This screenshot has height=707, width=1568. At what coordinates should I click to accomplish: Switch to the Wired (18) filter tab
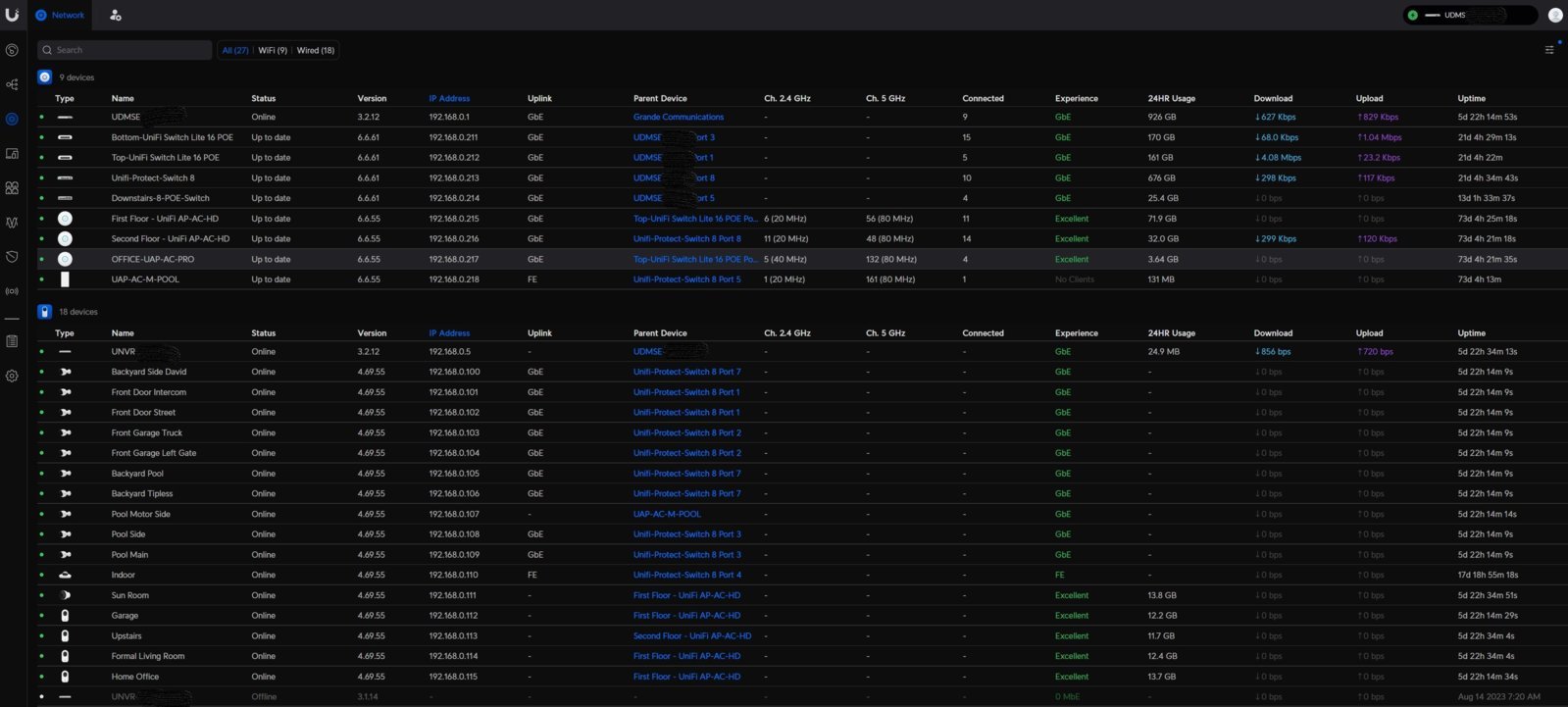pyautogui.click(x=315, y=50)
